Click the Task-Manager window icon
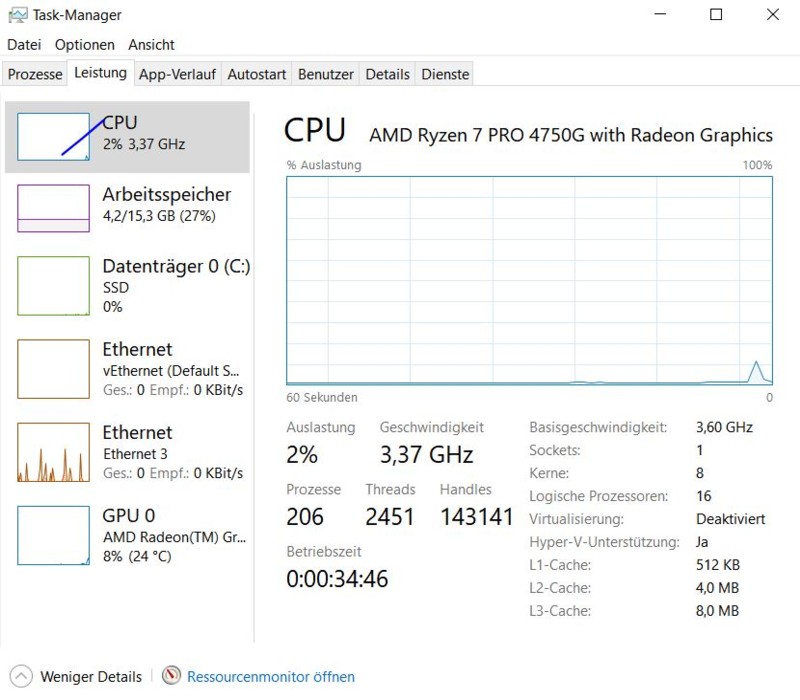 pyautogui.click(x=18, y=15)
